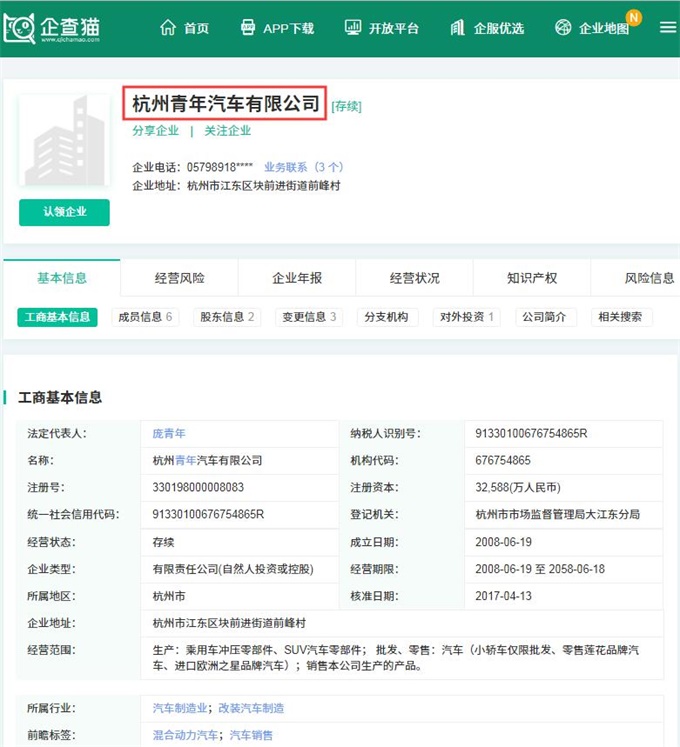The width and height of the screenshot is (680, 747).
Task: Click 分享企业 link
Action: [155, 131]
